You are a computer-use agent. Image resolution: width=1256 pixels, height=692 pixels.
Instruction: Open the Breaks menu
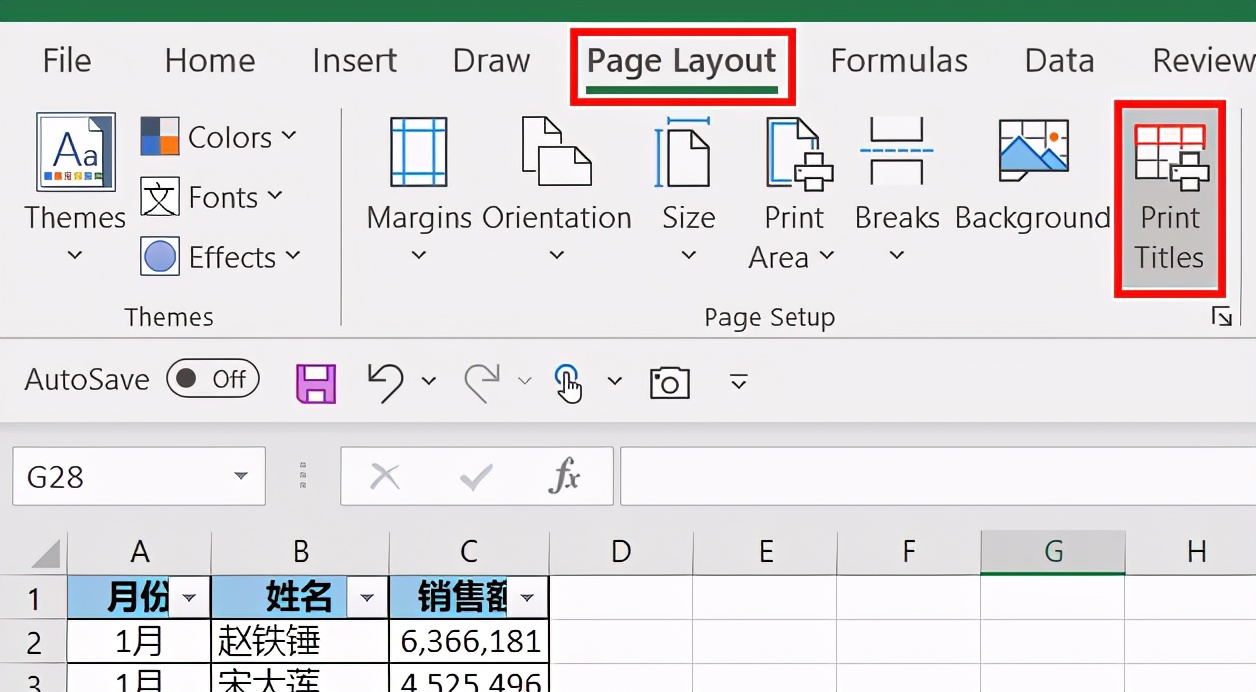(x=897, y=190)
